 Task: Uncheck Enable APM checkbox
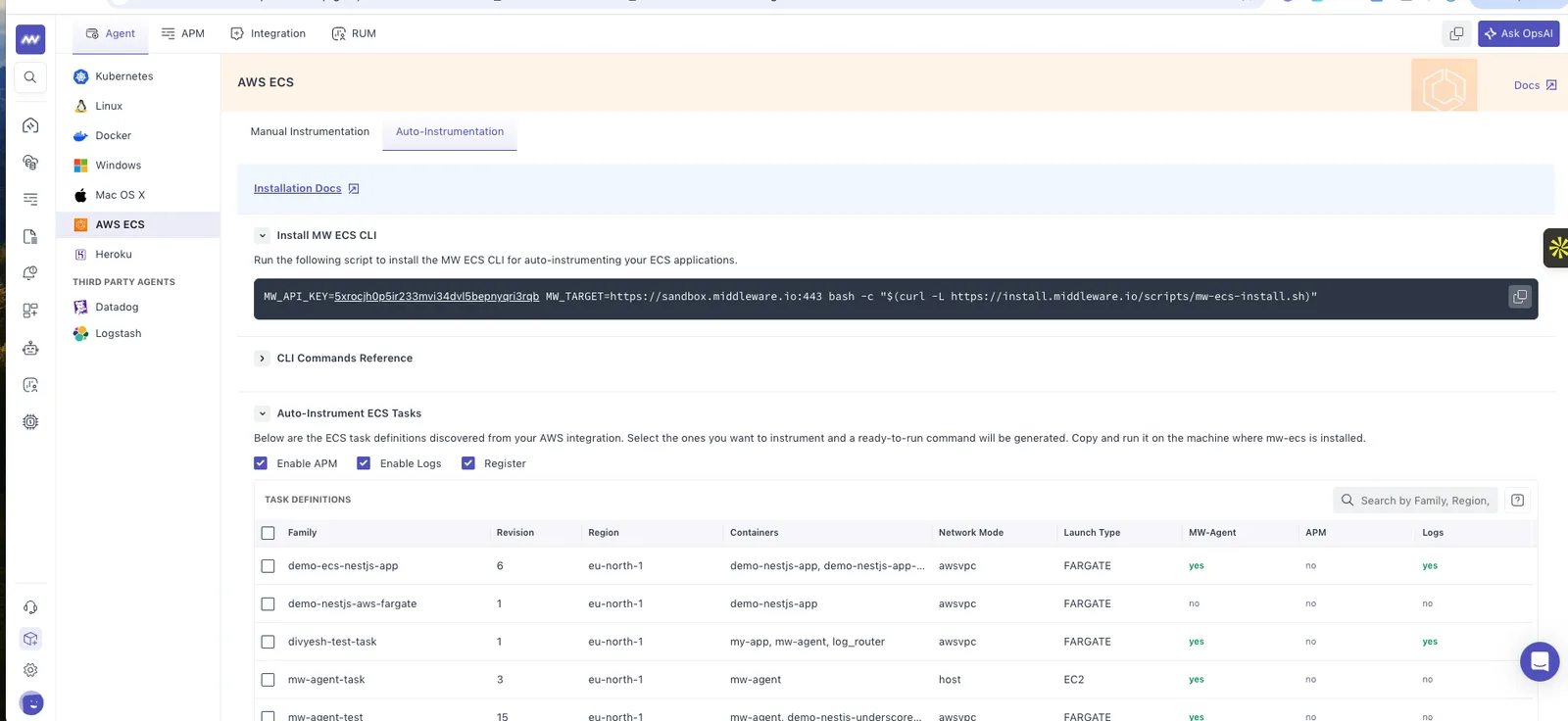coord(261,463)
